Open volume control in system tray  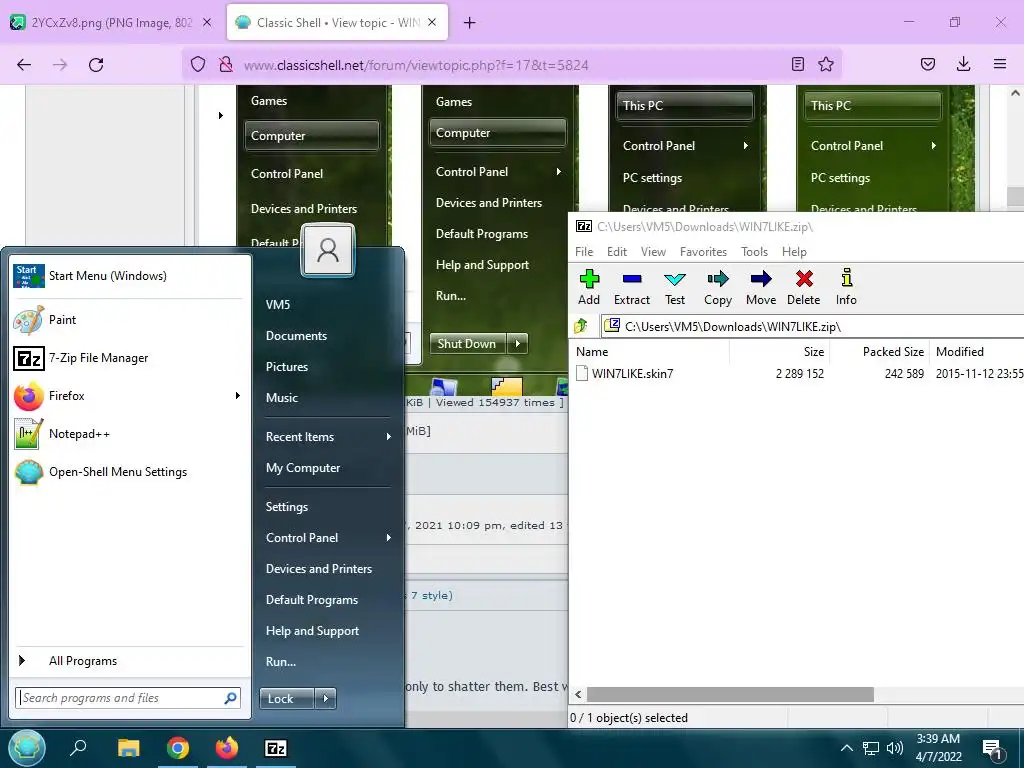pyautogui.click(x=895, y=748)
